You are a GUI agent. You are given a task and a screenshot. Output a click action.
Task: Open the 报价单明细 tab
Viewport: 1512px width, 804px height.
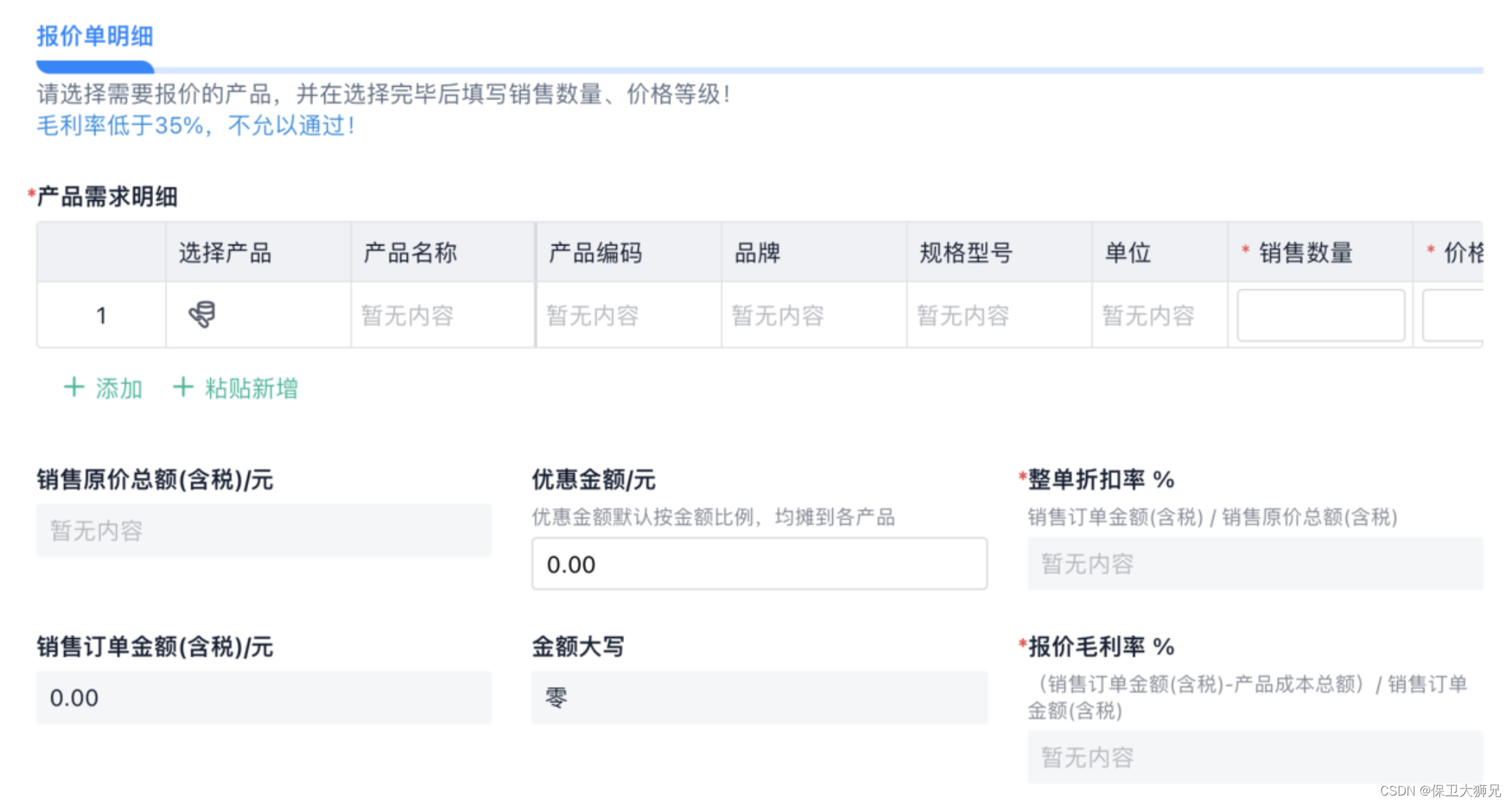pos(94,37)
